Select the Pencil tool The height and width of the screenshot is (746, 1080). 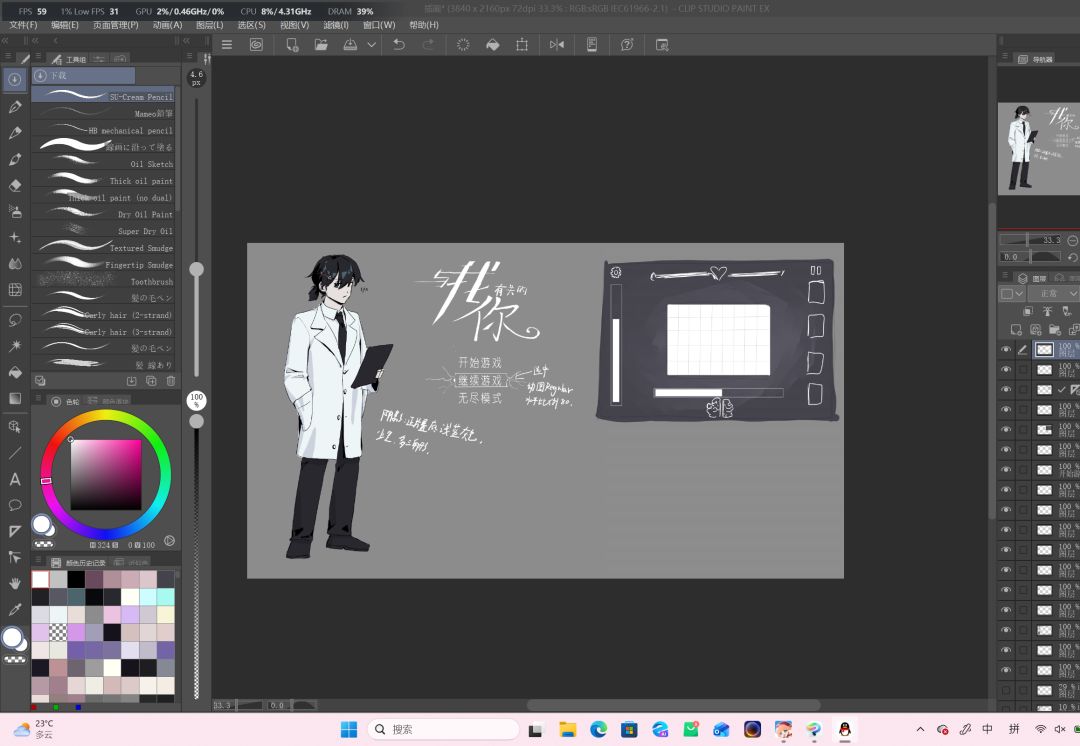[x=15, y=133]
